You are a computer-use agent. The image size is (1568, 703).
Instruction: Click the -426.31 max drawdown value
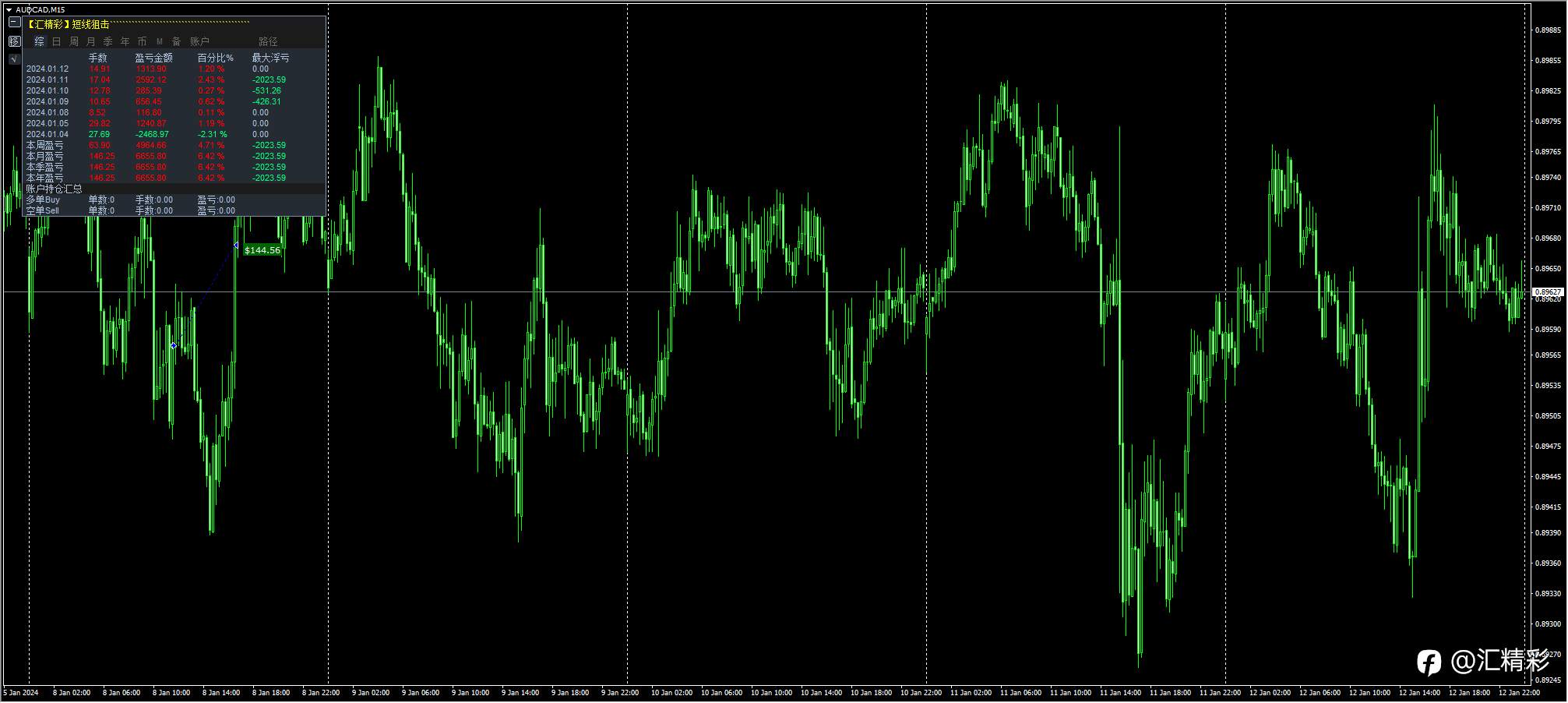(267, 101)
